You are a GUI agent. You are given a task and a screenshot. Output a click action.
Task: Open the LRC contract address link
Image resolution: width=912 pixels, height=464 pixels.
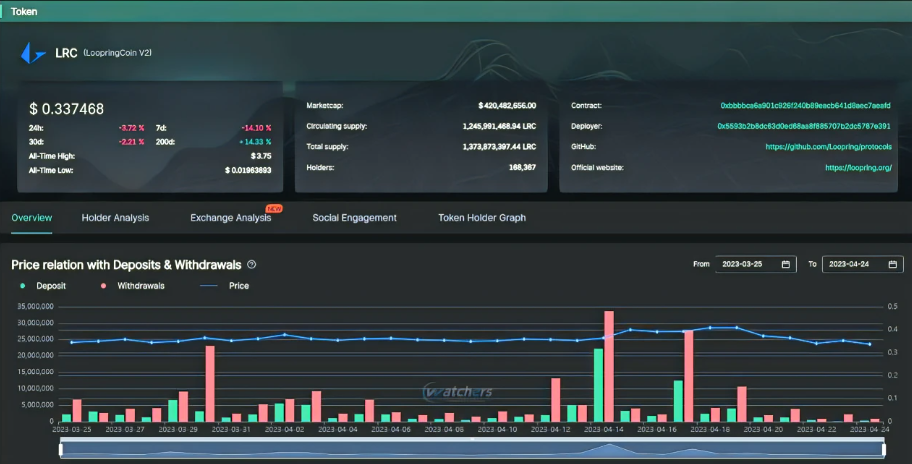click(805, 105)
